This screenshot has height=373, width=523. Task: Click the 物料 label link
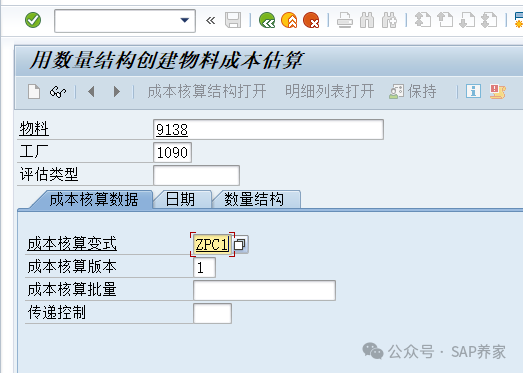tap(34, 129)
